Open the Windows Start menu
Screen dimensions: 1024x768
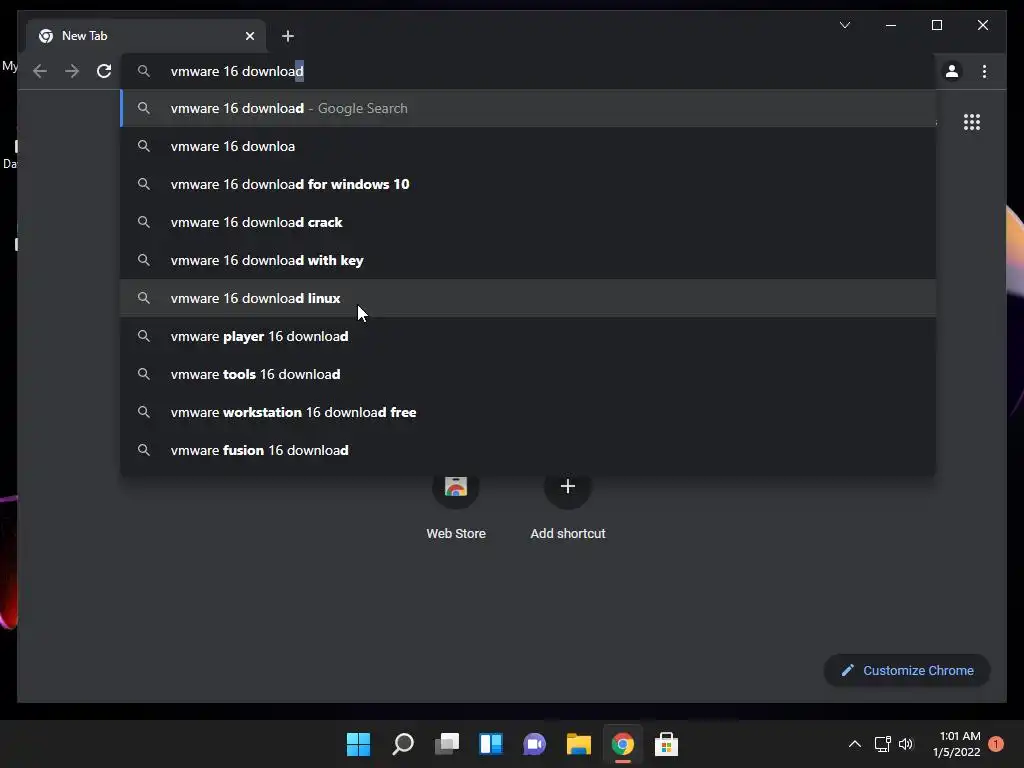point(358,744)
